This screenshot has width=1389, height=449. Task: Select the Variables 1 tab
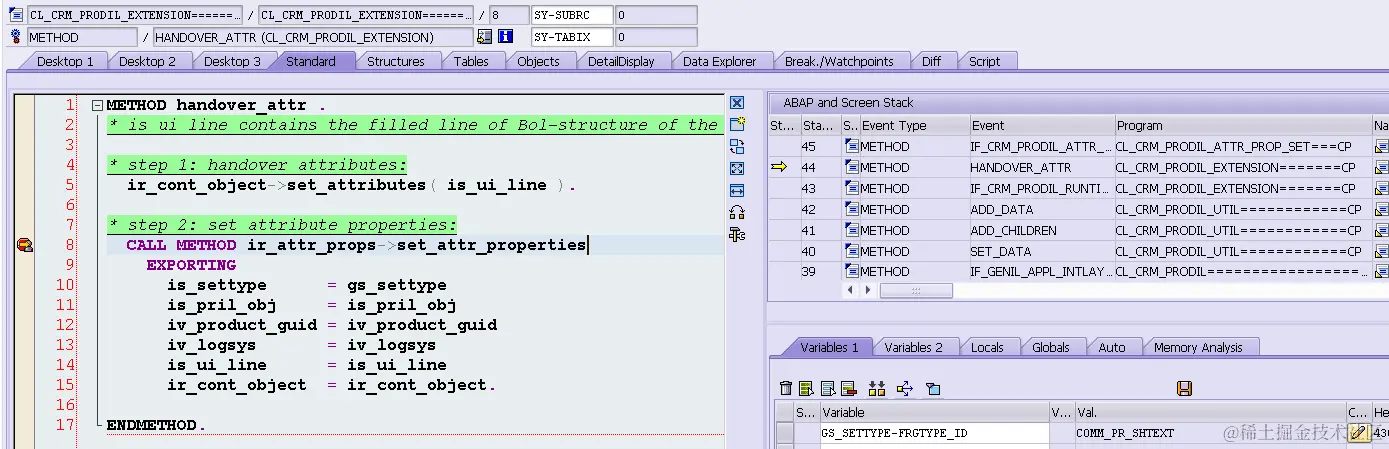829,347
